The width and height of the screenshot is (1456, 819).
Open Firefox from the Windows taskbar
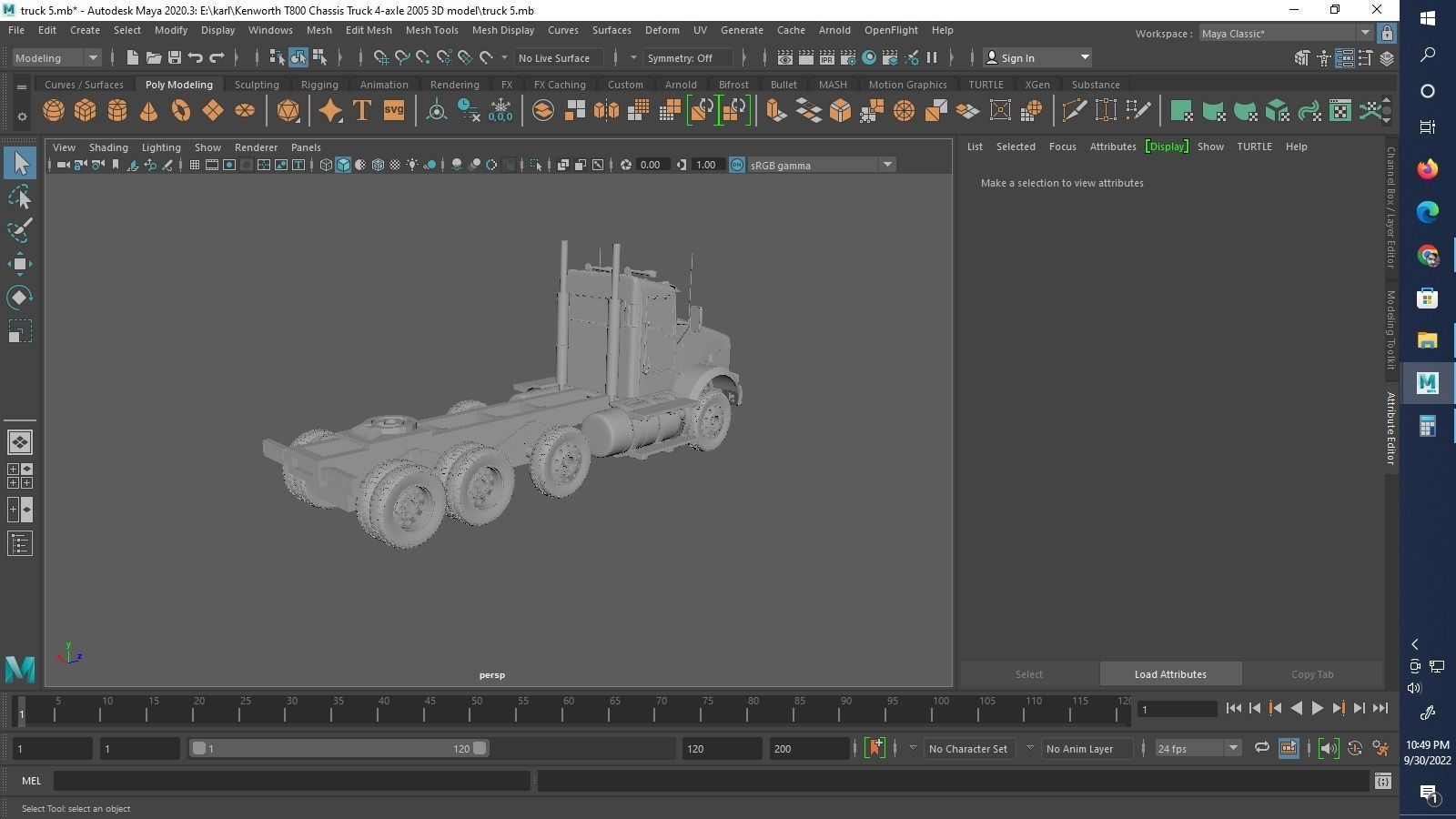click(x=1427, y=168)
